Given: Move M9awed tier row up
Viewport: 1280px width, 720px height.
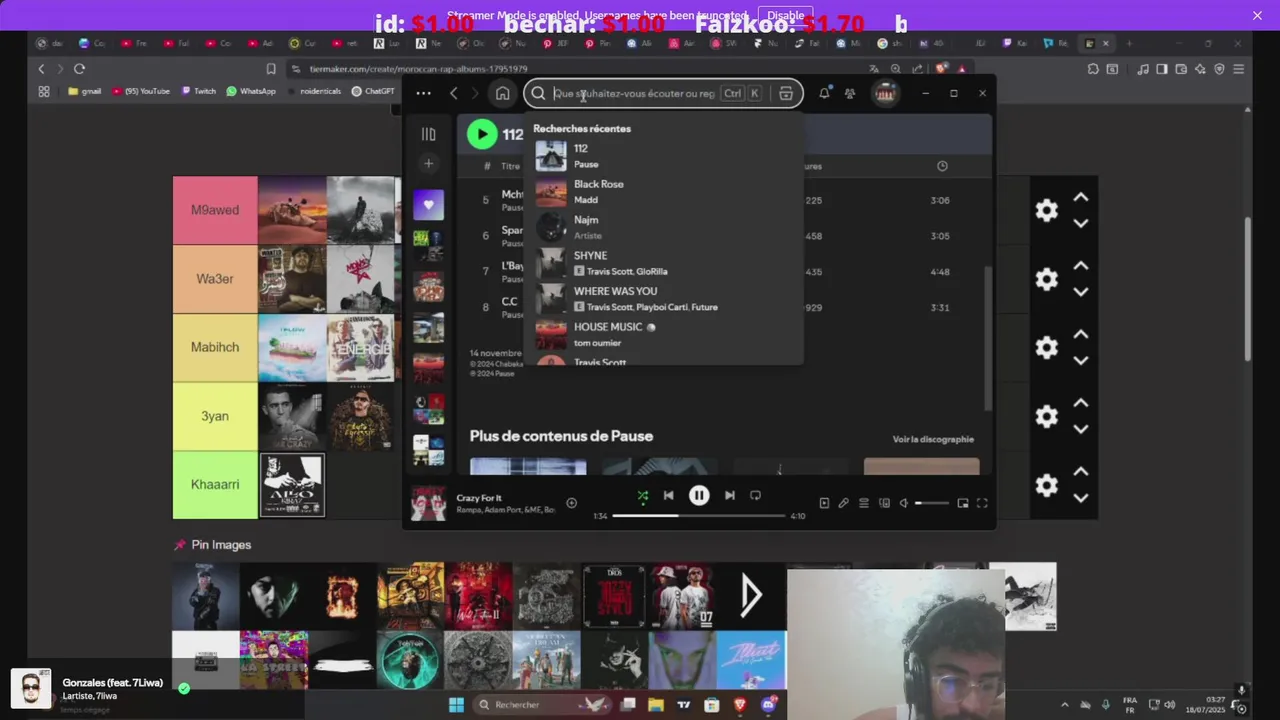Looking at the screenshot, I should pyautogui.click(x=1081, y=197).
